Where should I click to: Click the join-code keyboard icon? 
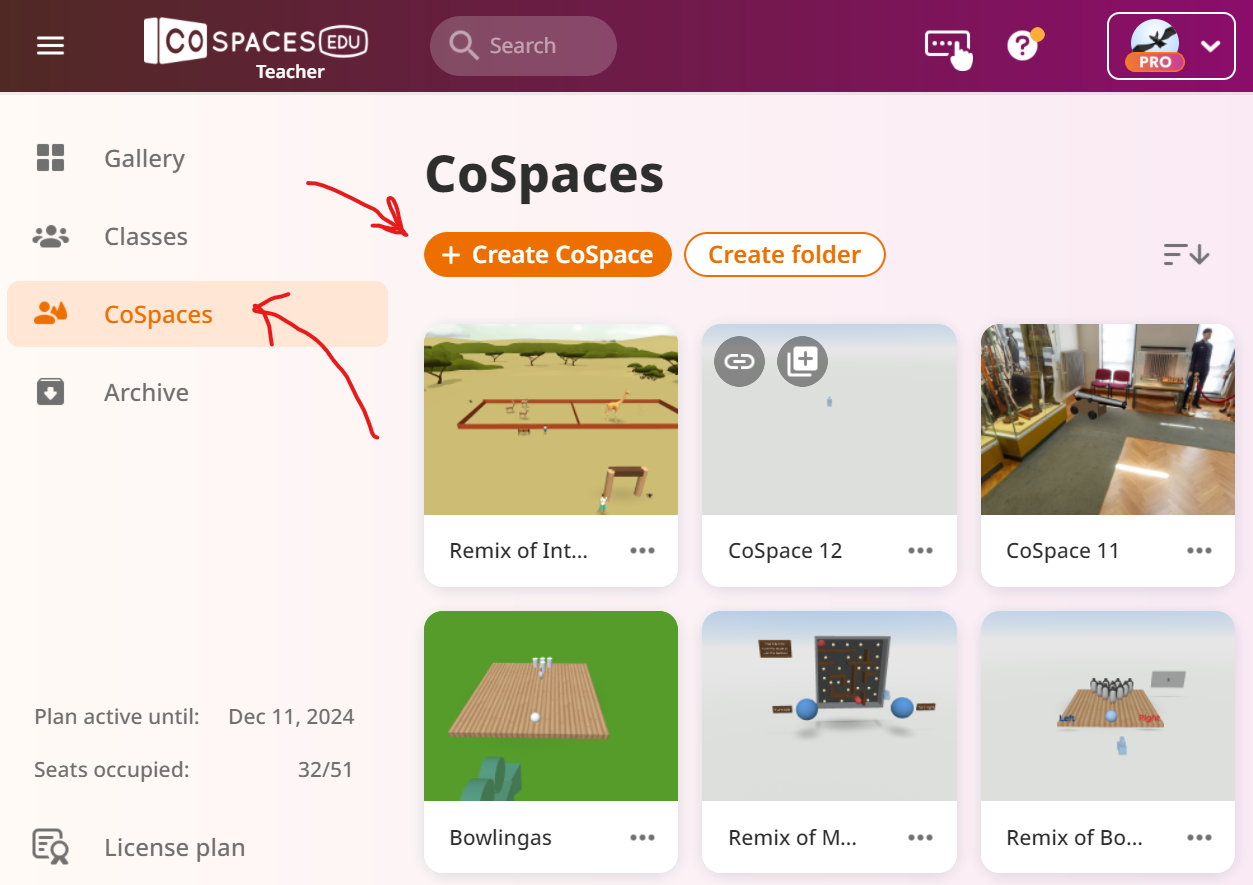948,47
